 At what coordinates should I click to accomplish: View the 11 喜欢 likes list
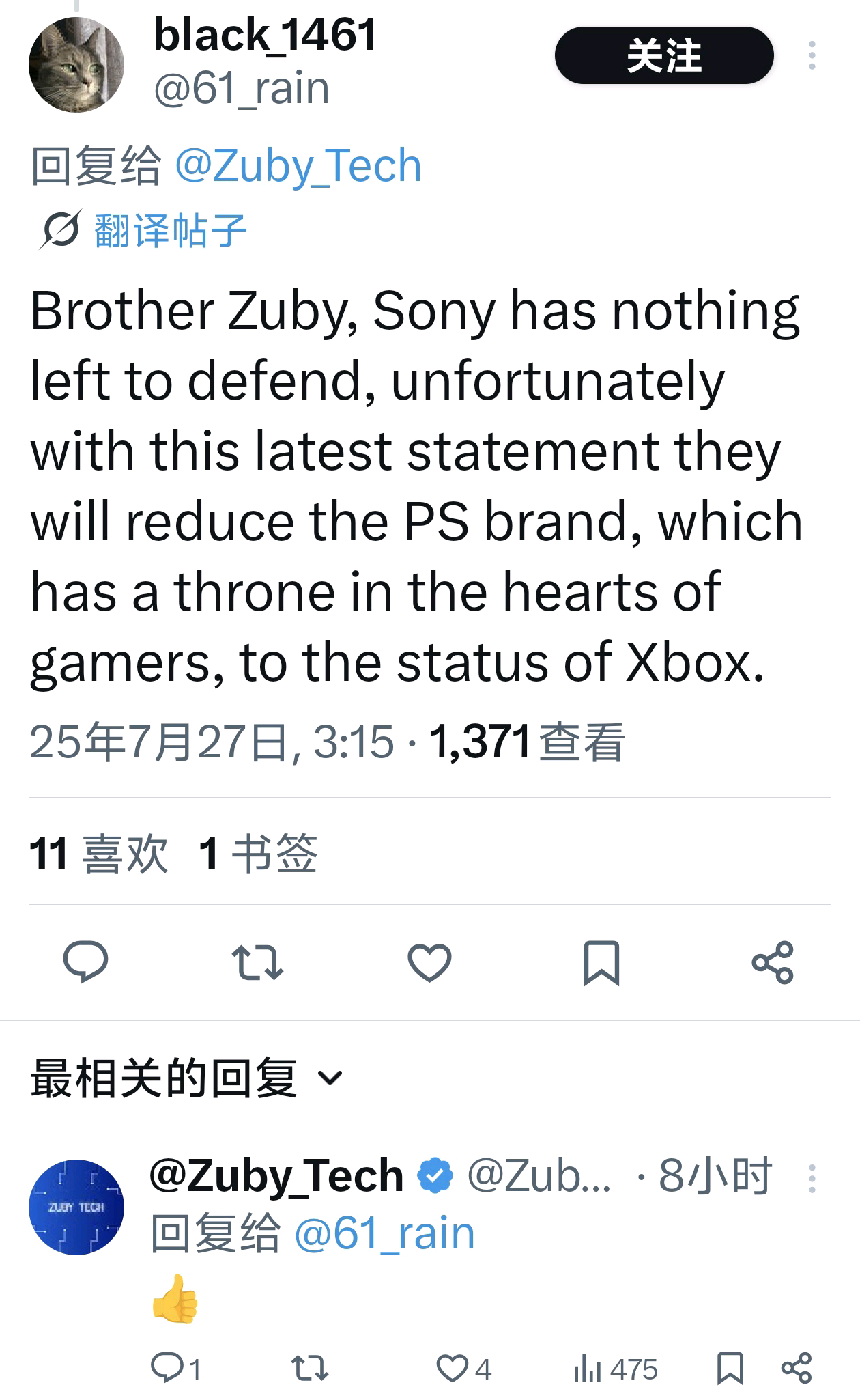coord(98,854)
